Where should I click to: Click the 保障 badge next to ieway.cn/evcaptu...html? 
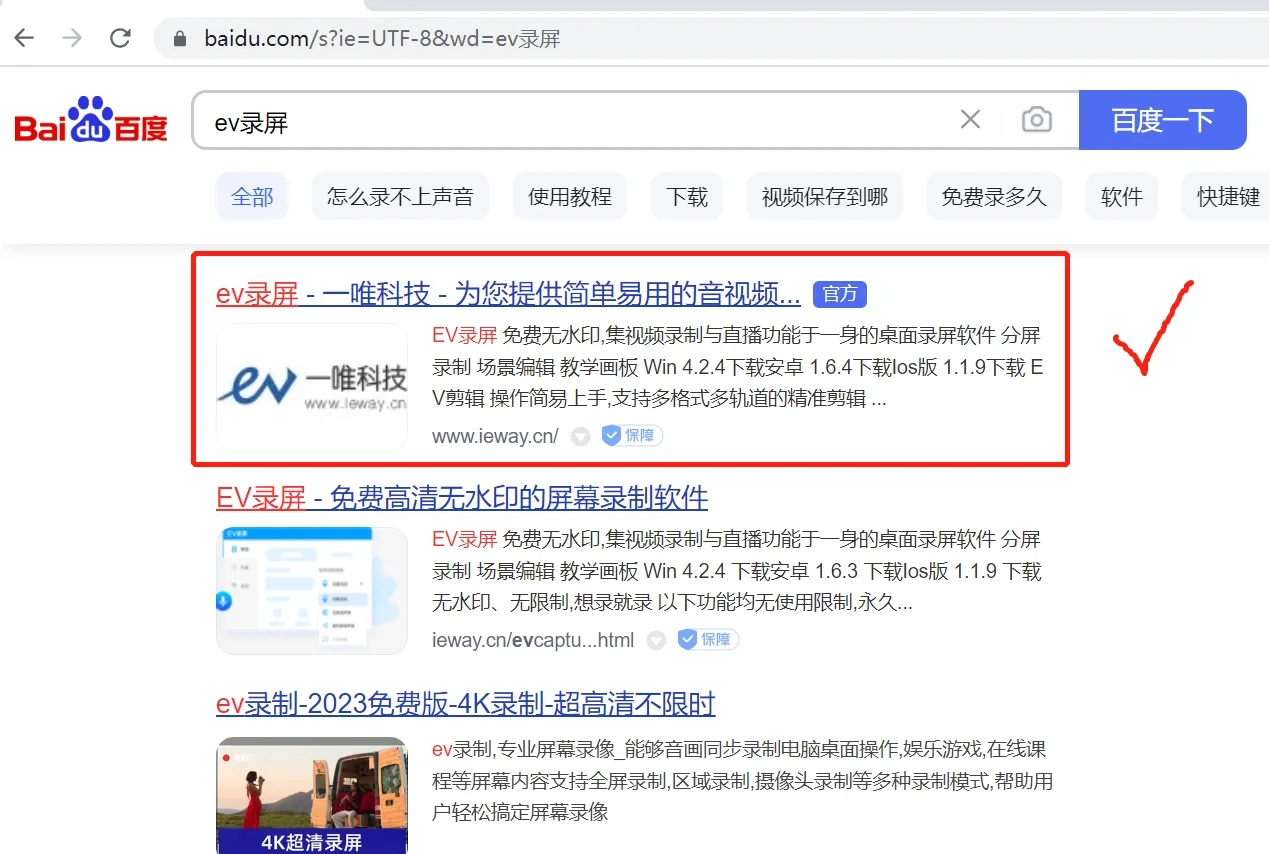(708, 640)
